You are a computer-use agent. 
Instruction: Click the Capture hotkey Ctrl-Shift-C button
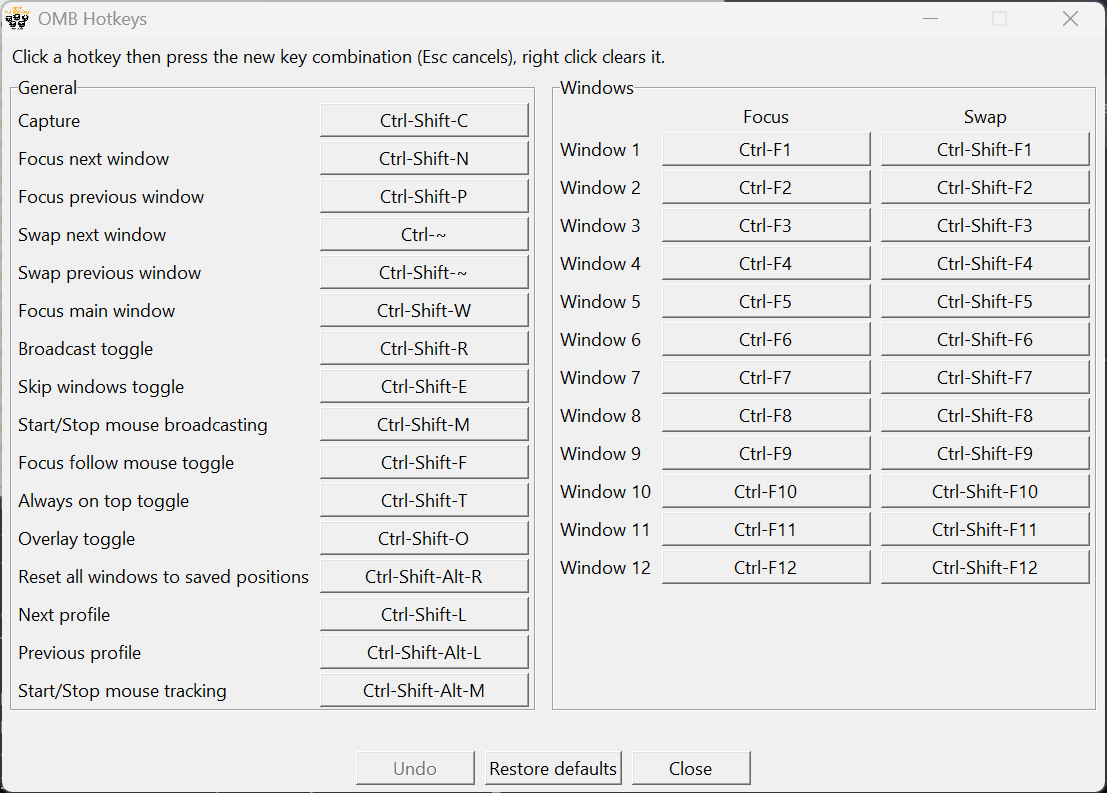coord(424,120)
